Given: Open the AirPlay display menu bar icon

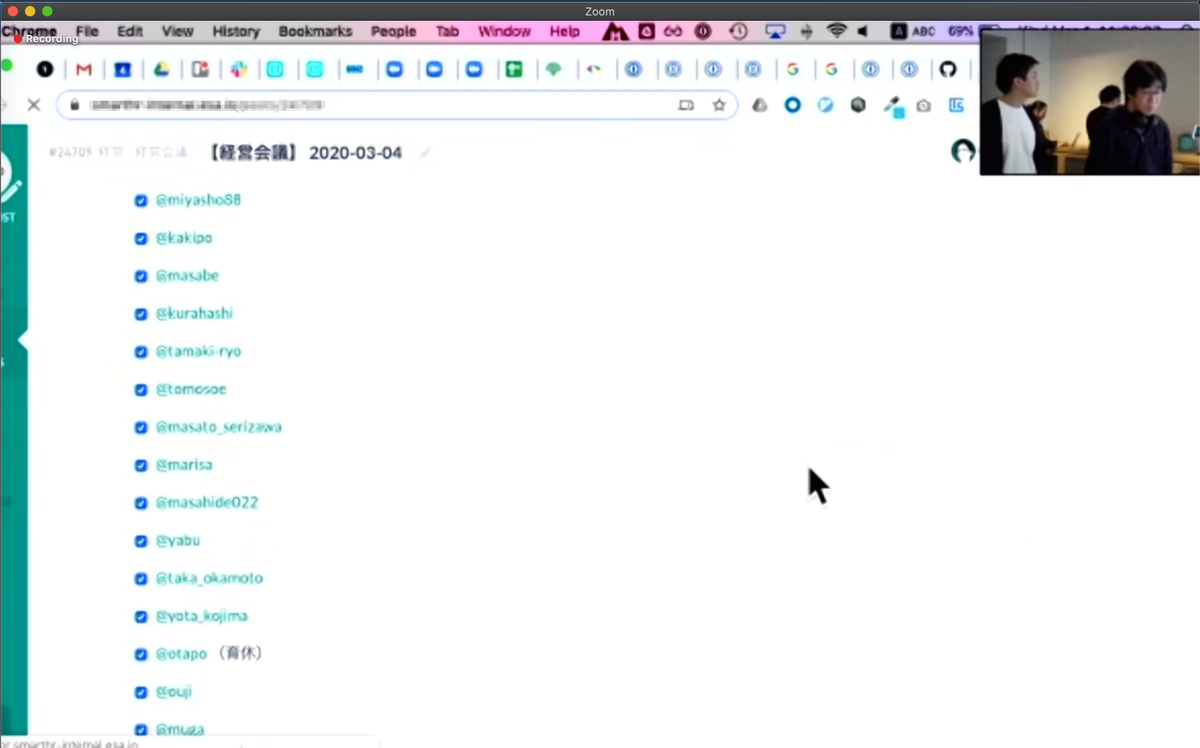Looking at the screenshot, I should pos(775,32).
